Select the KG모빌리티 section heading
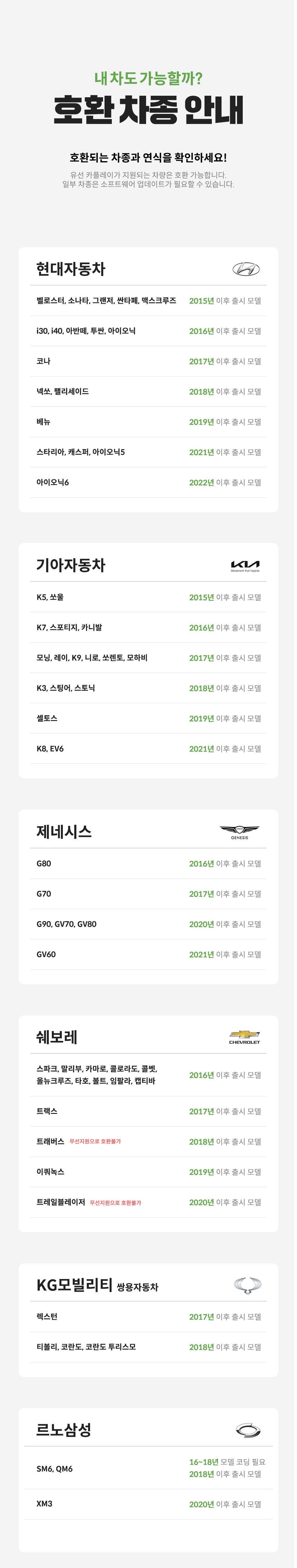Screen dimensions: 297x1568 point(74,1285)
